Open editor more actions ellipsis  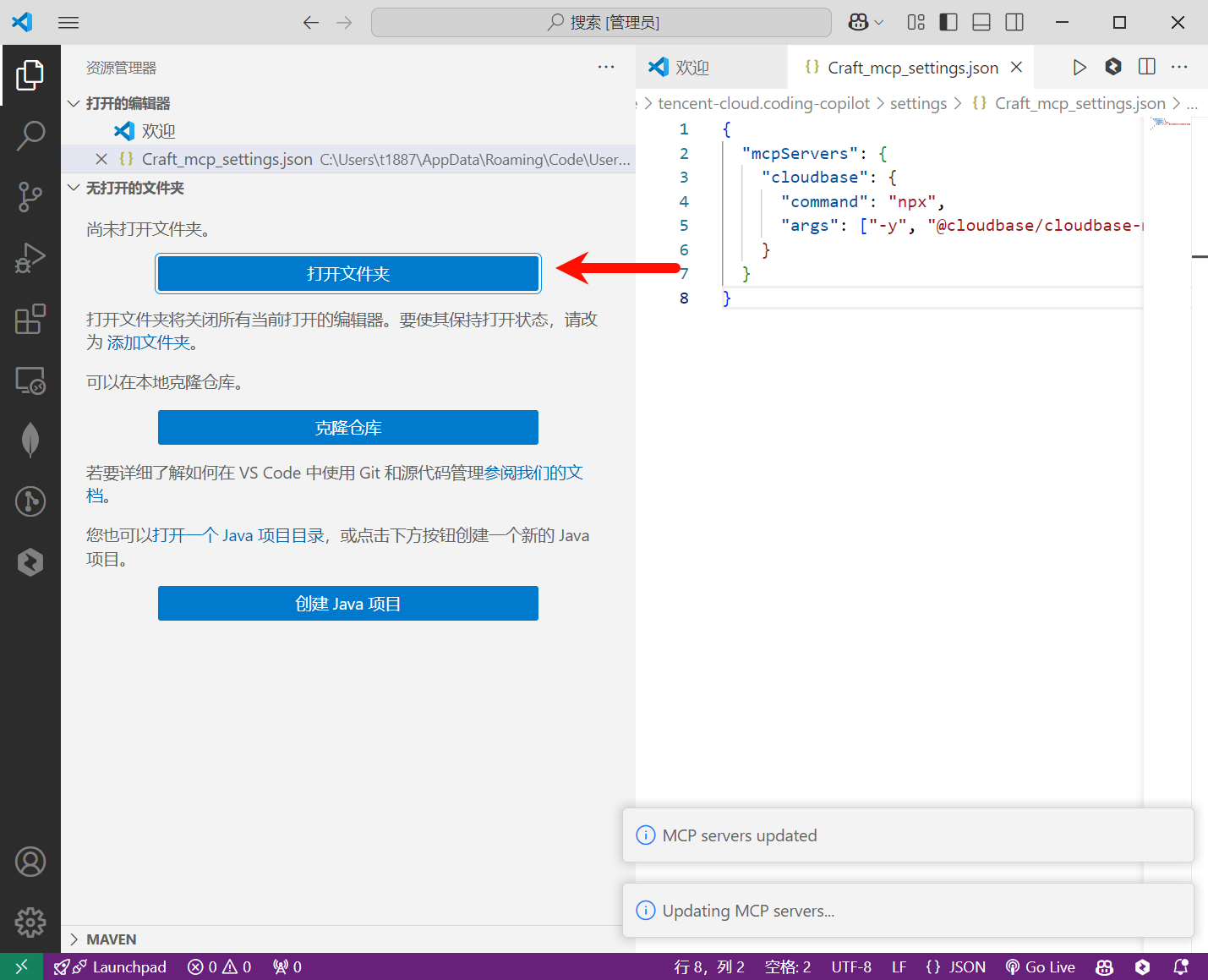[x=1179, y=67]
